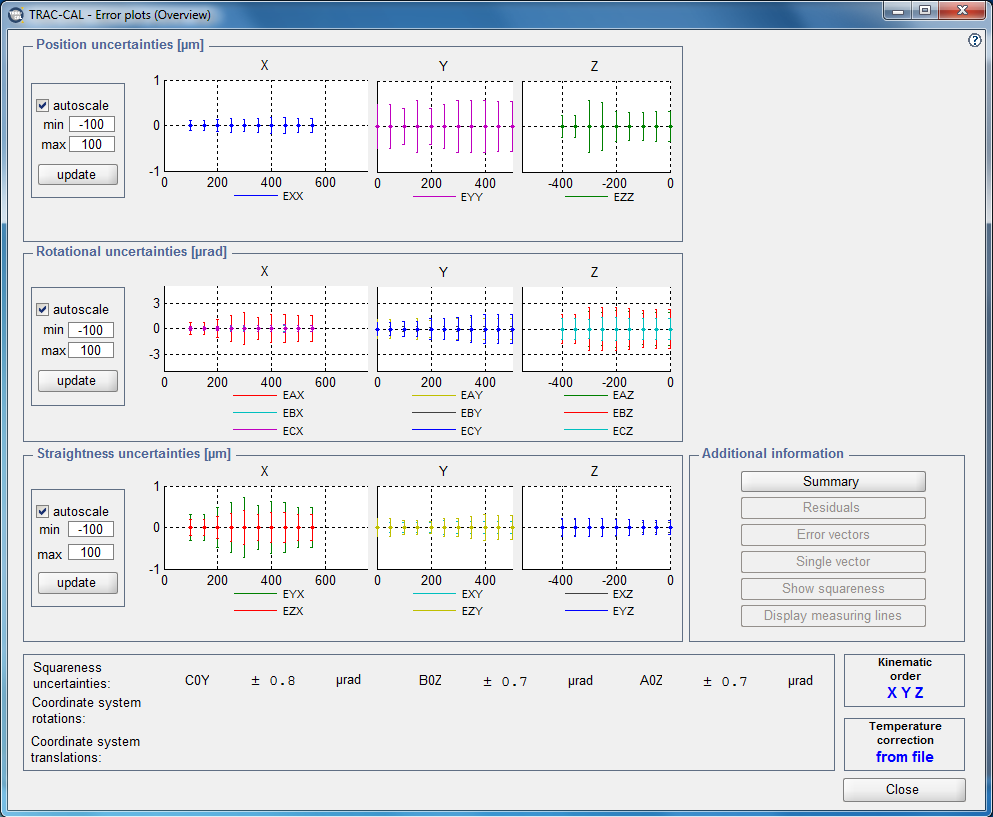Screen dimensions: 993x817
Task: Click the ECZ legend label
Action: pos(623,431)
